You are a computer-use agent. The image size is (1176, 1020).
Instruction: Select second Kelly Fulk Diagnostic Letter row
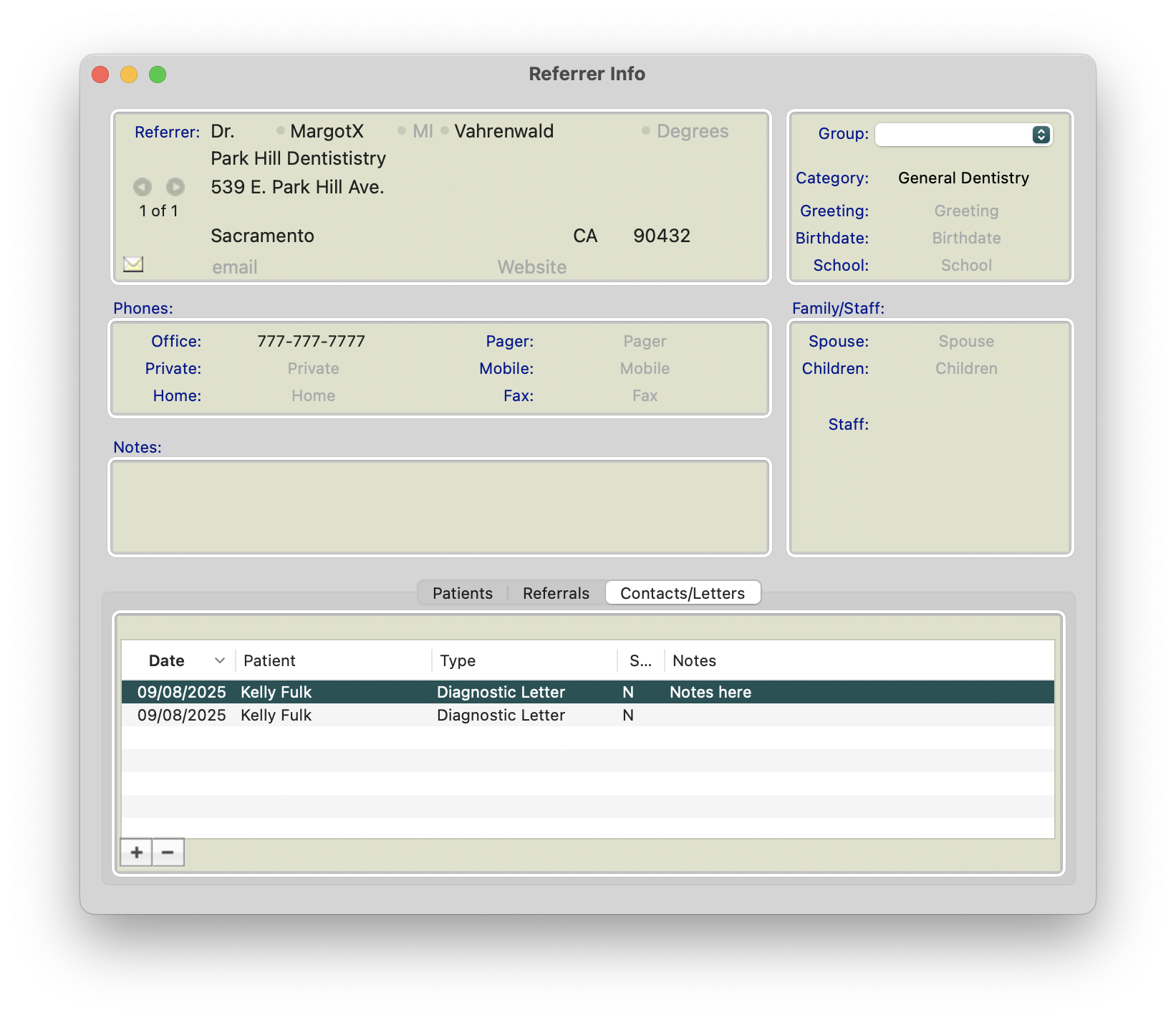501,715
